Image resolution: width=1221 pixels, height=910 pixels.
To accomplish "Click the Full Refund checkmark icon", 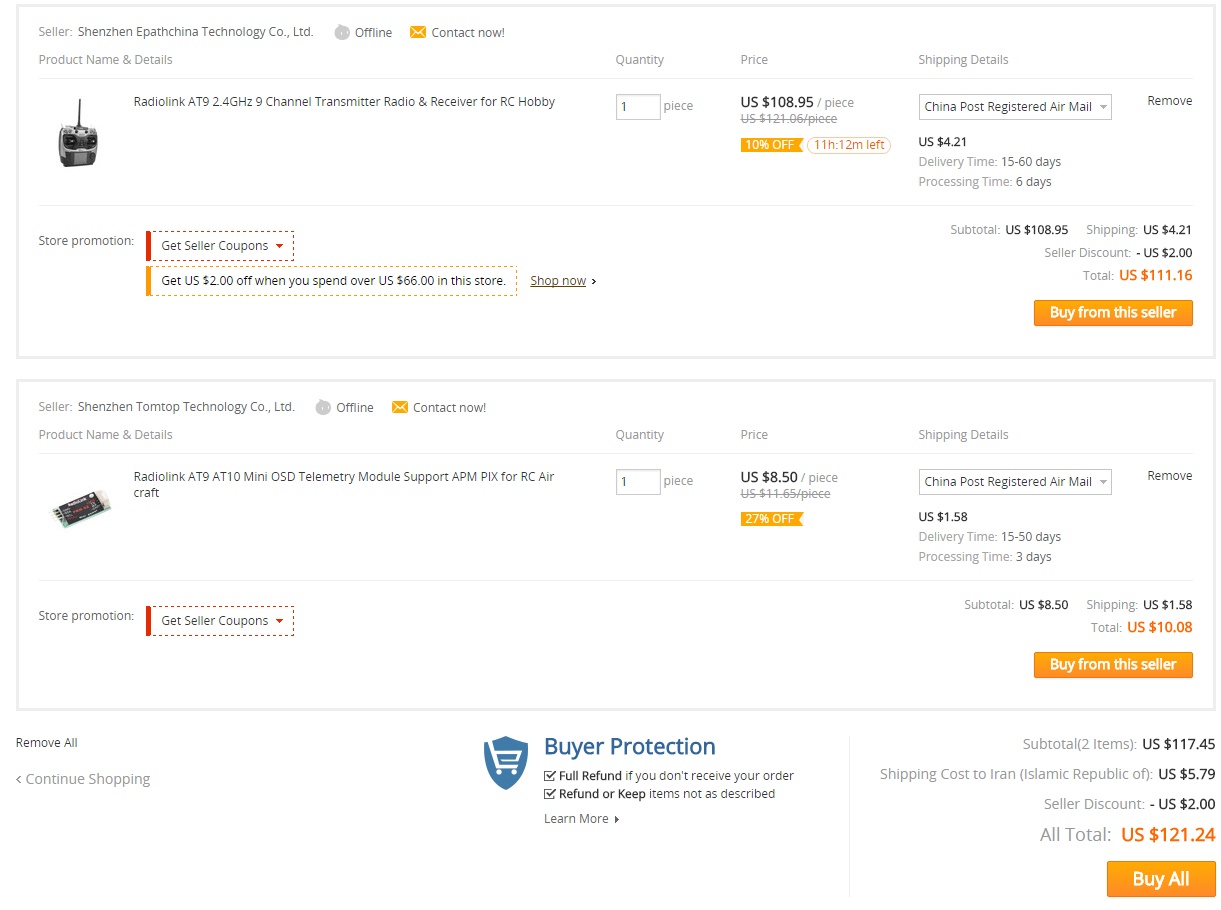I will [550, 775].
